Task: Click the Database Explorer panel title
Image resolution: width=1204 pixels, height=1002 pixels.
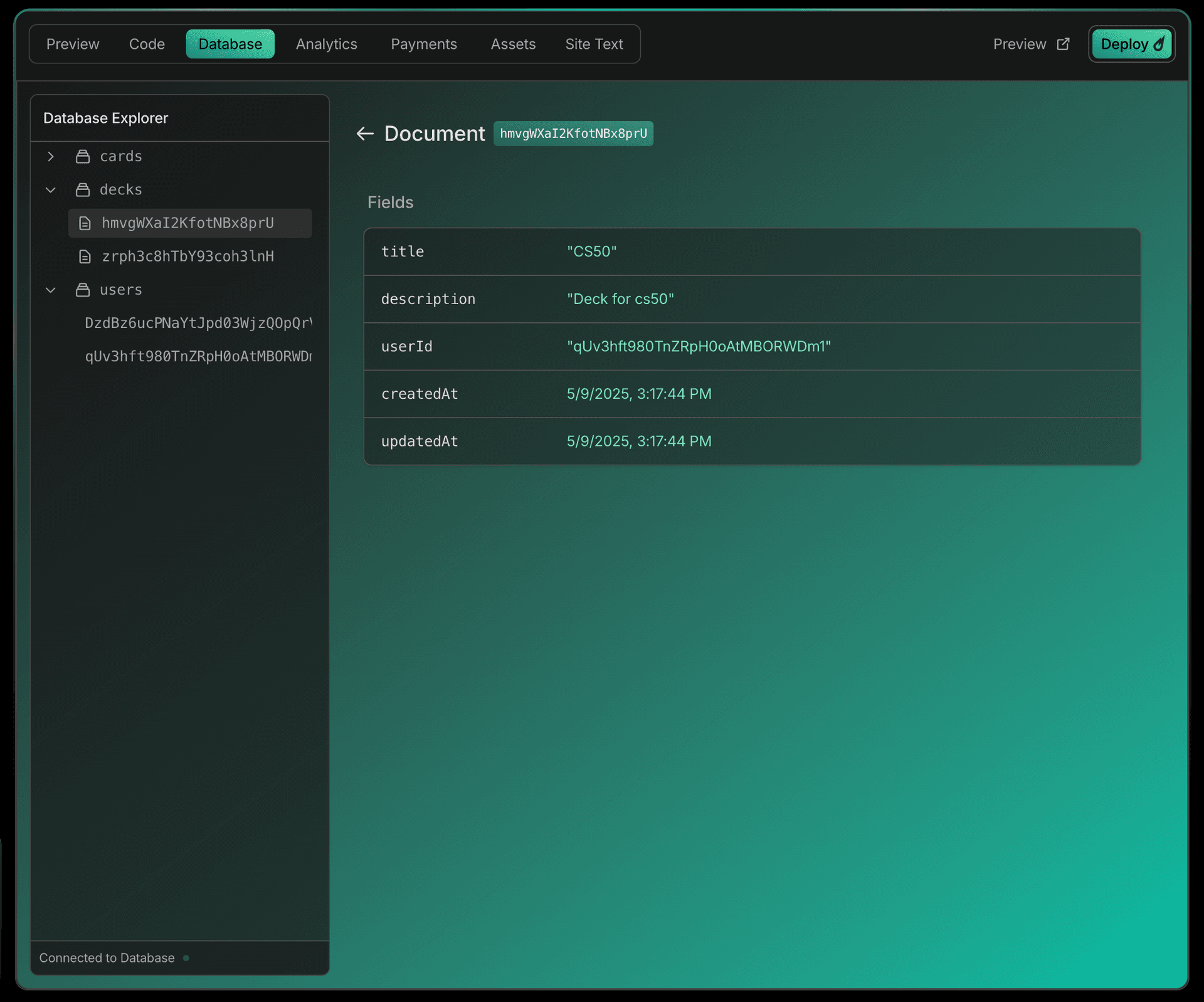Action: pyautogui.click(x=105, y=118)
